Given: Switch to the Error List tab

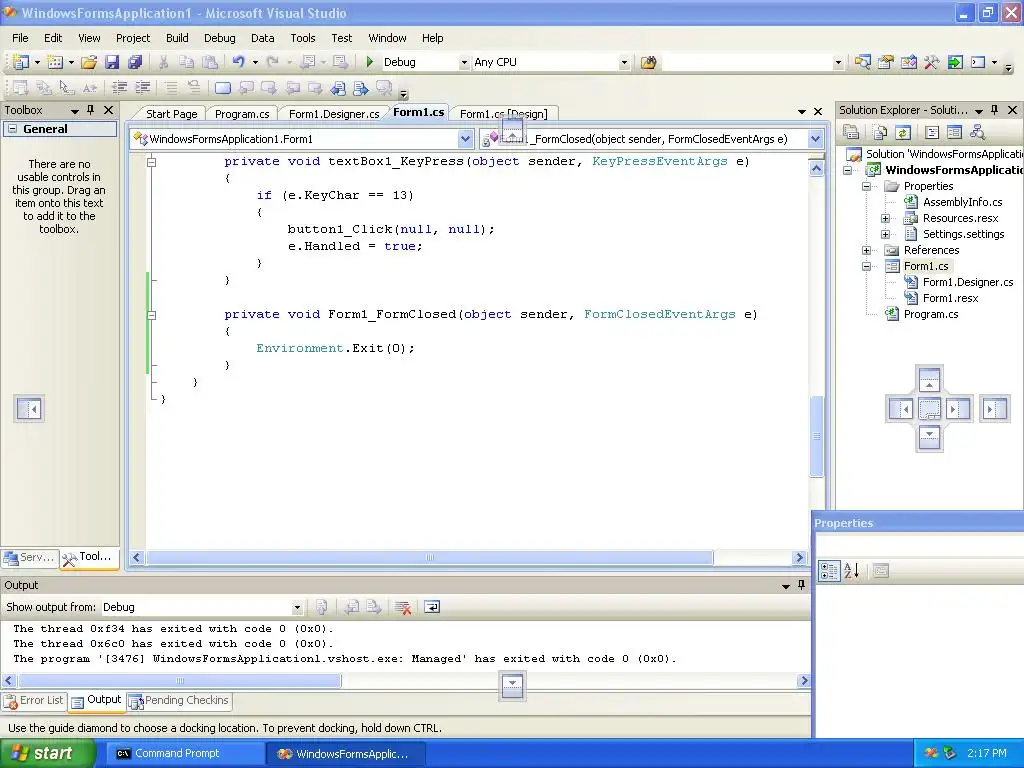Looking at the screenshot, I should 34,701.
